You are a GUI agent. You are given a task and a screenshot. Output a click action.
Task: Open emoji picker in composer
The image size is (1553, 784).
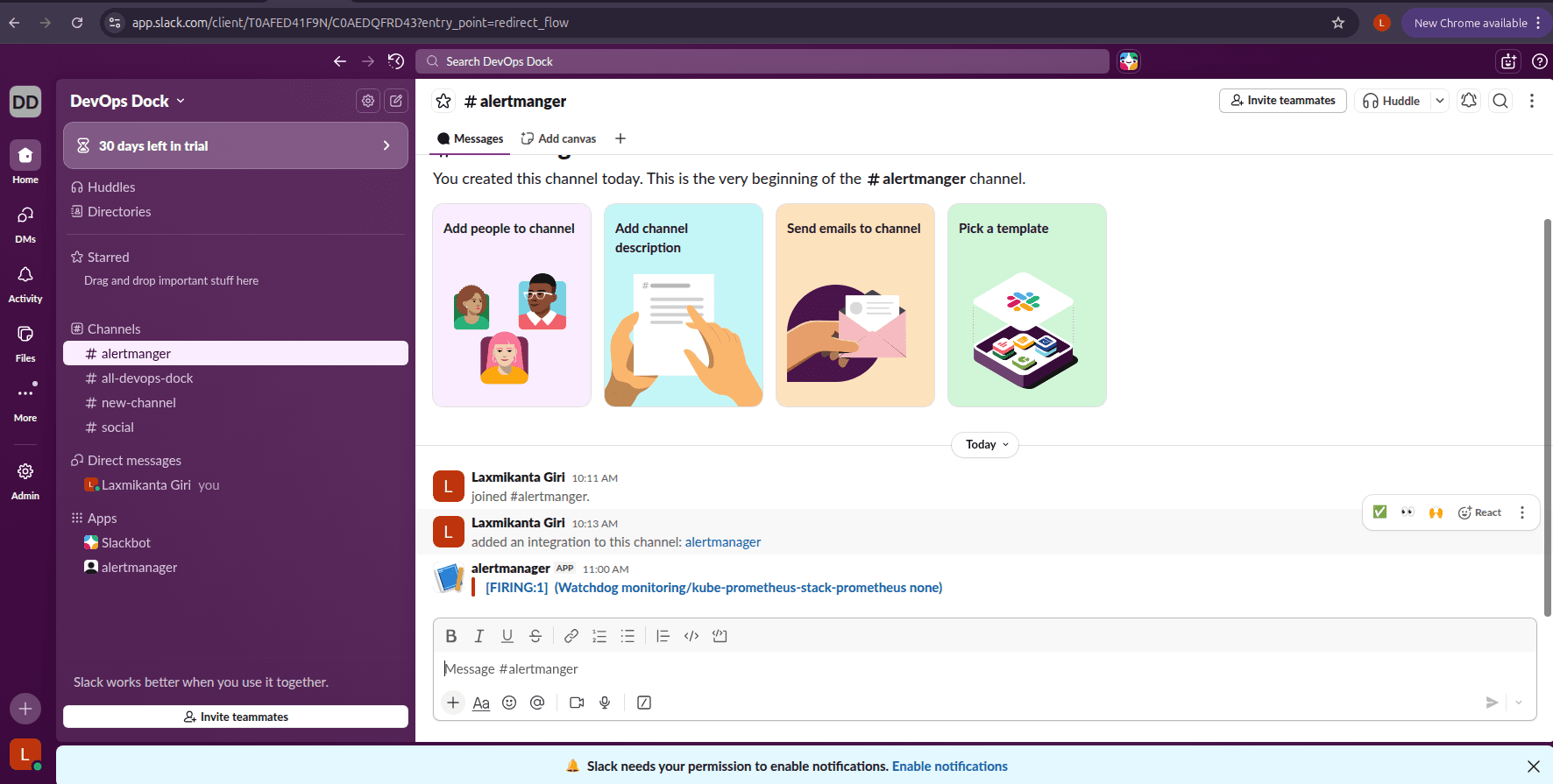[509, 703]
